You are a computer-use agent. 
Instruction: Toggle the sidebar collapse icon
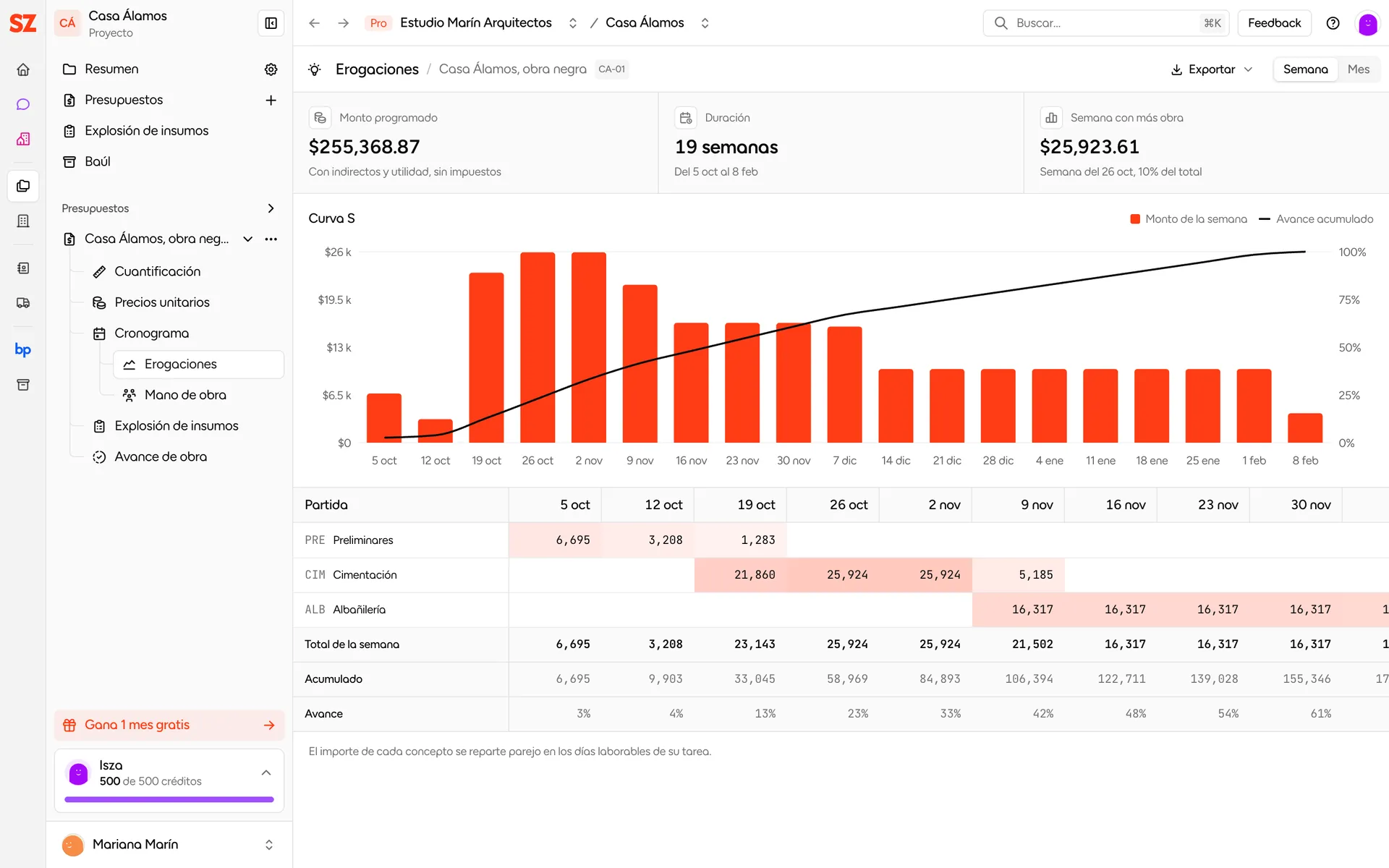tap(271, 23)
